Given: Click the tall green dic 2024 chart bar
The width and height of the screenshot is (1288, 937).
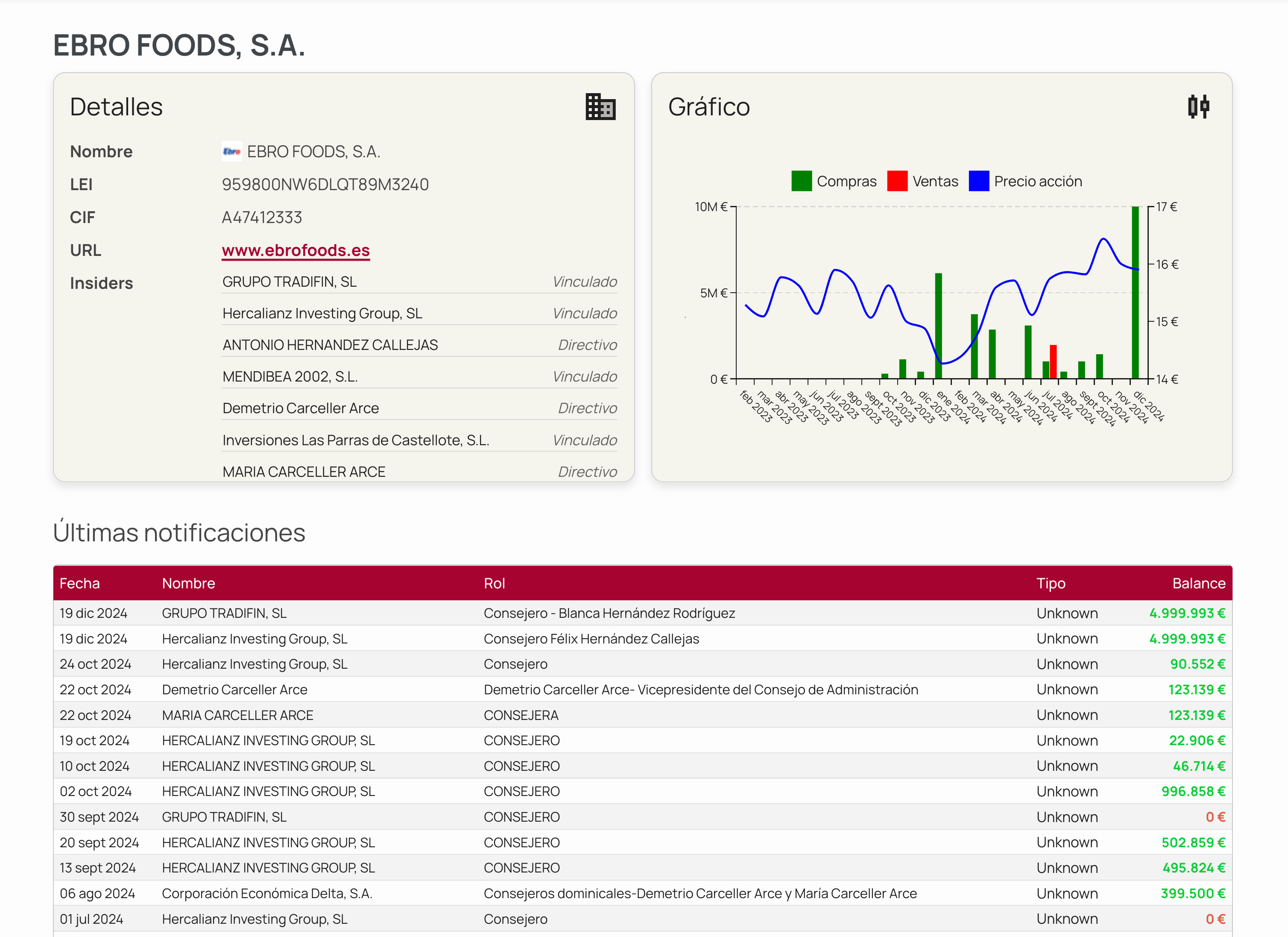Looking at the screenshot, I should [1135, 293].
